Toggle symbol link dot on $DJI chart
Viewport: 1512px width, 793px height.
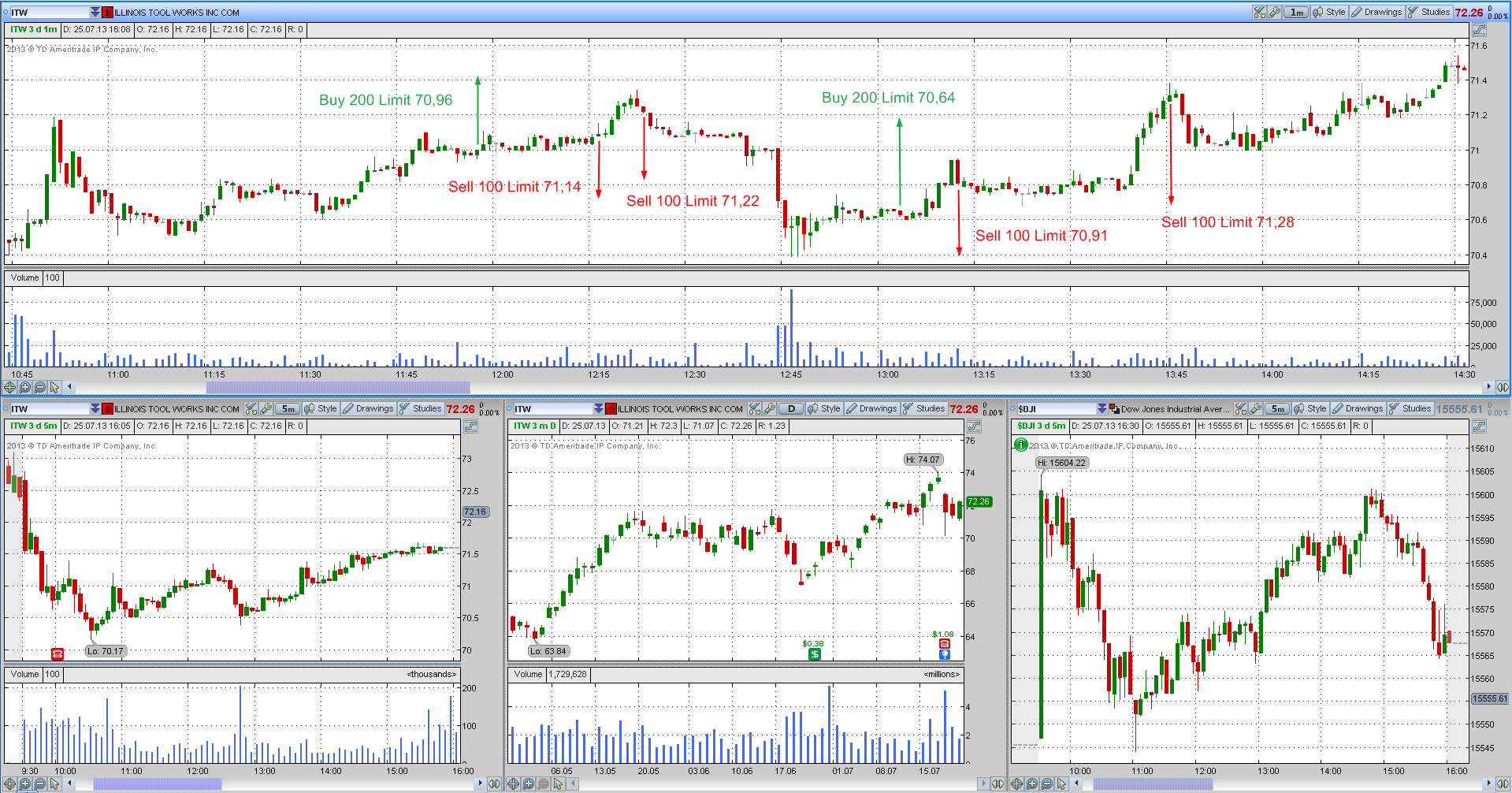coord(1012,408)
